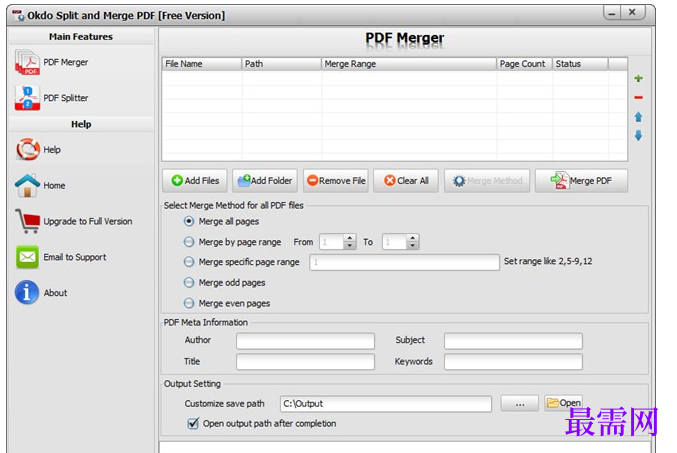677x453 pixels.
Task: Click the From page number field
Action: [332, 242]
